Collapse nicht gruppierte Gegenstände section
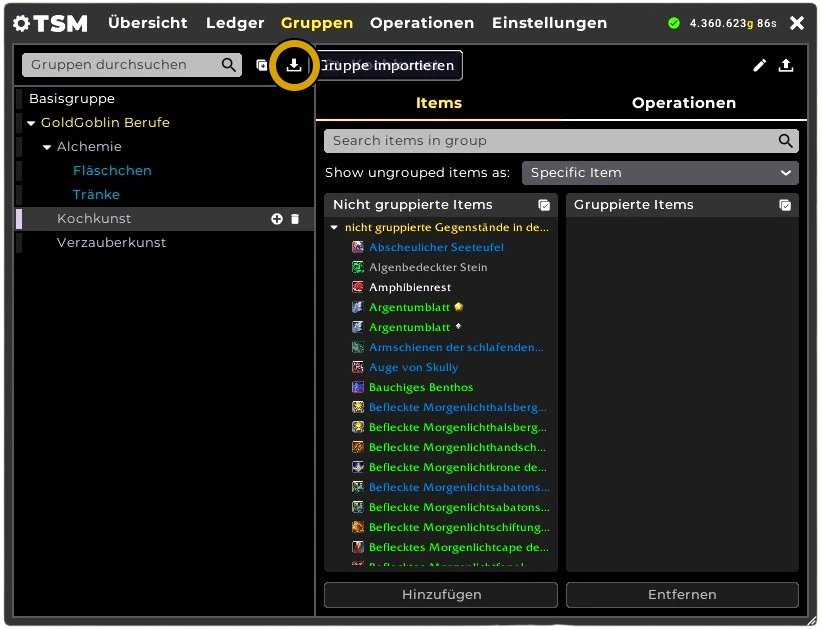Image resolution: width=822 pixels, height=630 pixels. (x=334, y=227)
